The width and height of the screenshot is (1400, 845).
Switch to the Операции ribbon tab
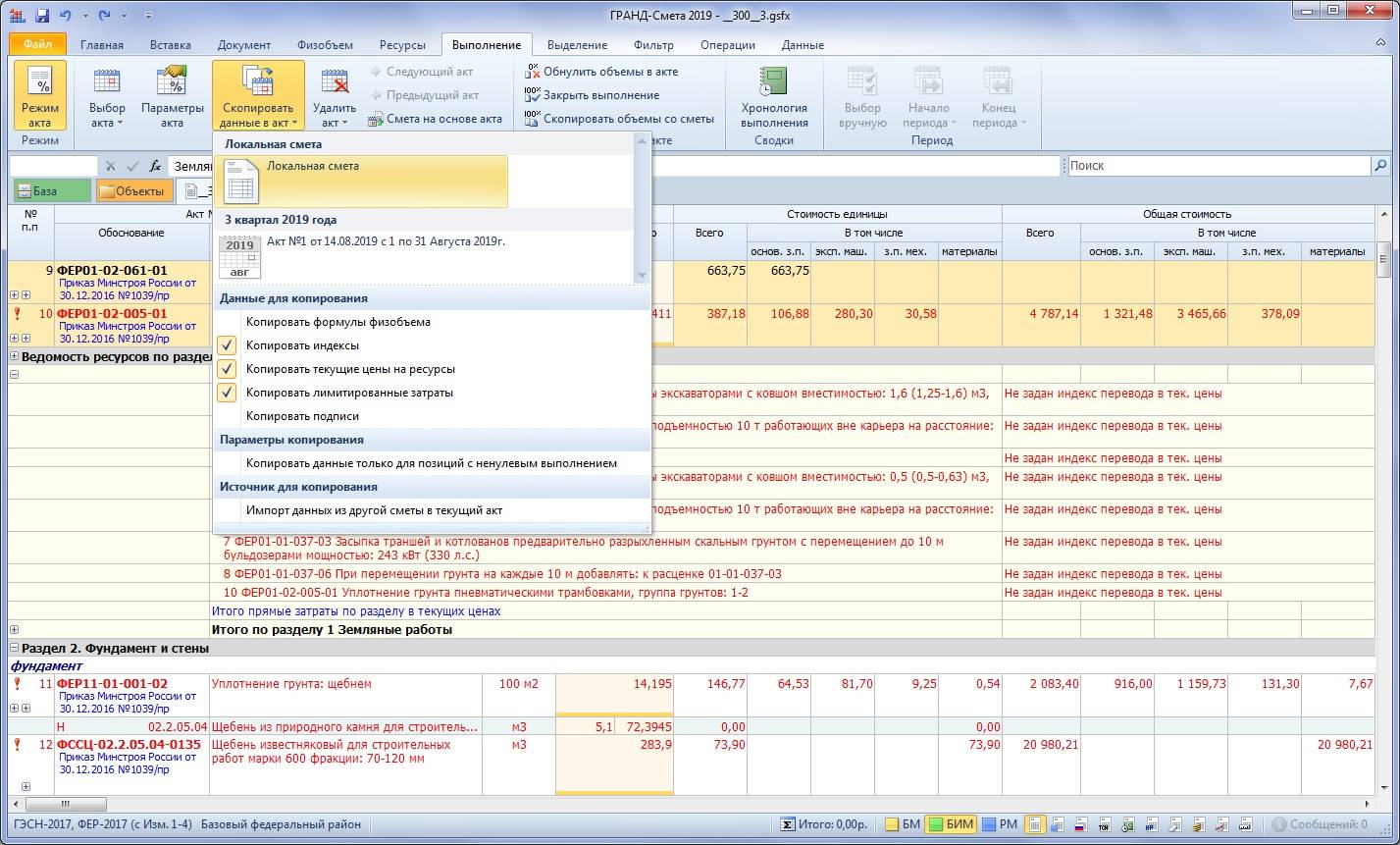click(728, 45)
